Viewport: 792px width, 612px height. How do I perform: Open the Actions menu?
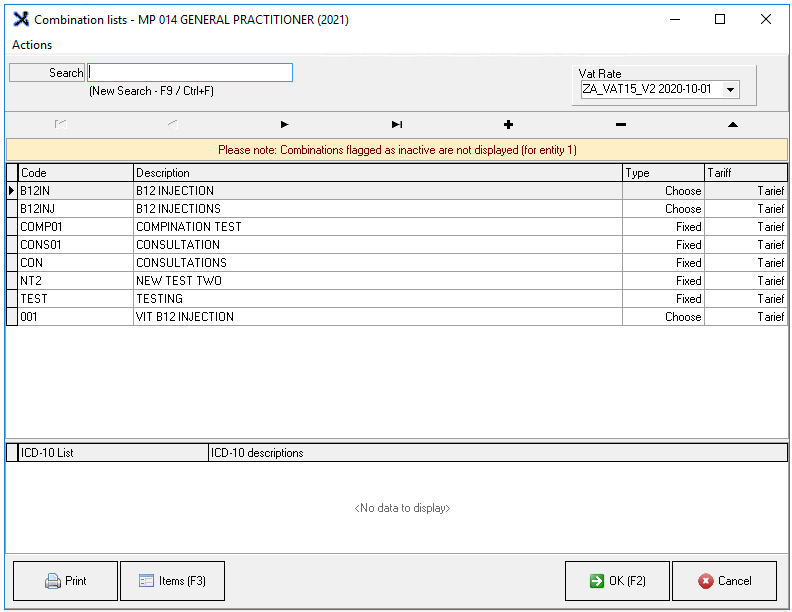click(32, 45)
